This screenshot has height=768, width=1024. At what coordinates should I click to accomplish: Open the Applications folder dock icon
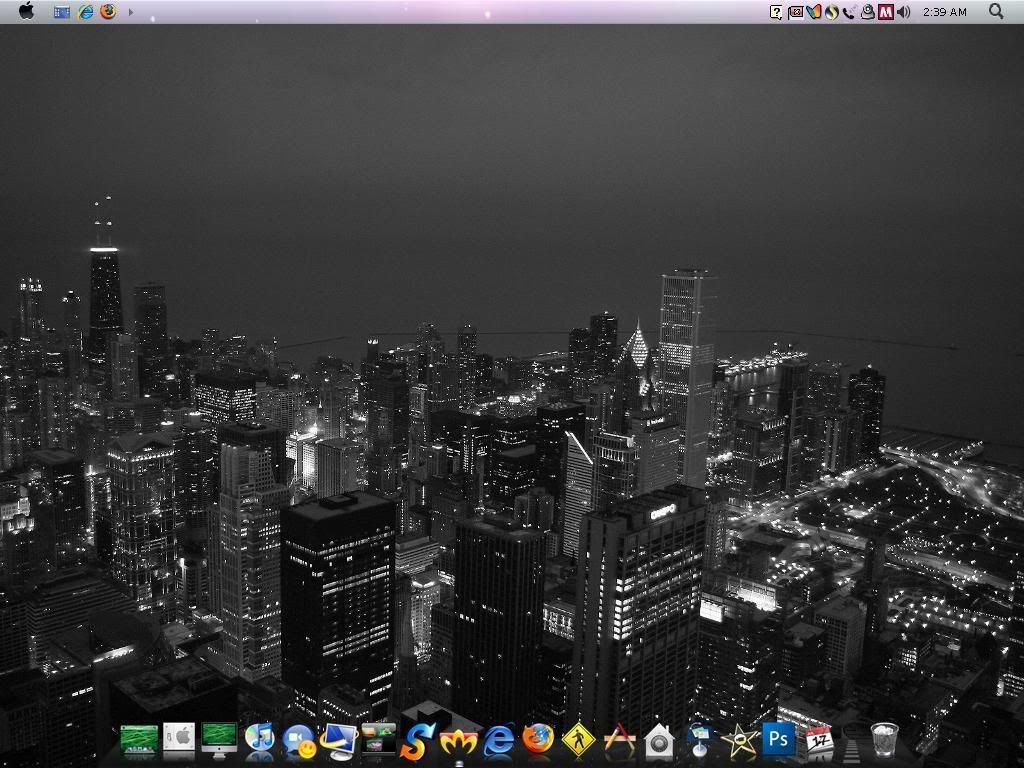coord(619,740)
